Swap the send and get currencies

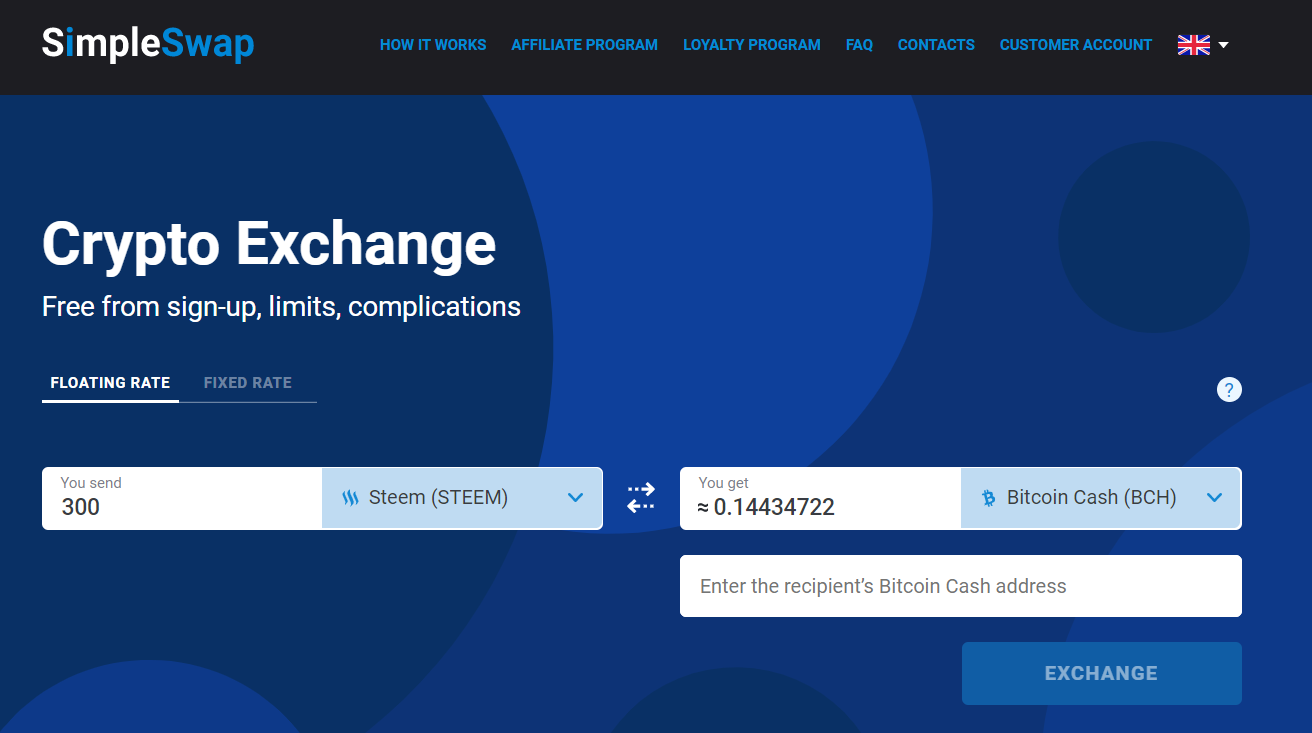pos(641,498)
